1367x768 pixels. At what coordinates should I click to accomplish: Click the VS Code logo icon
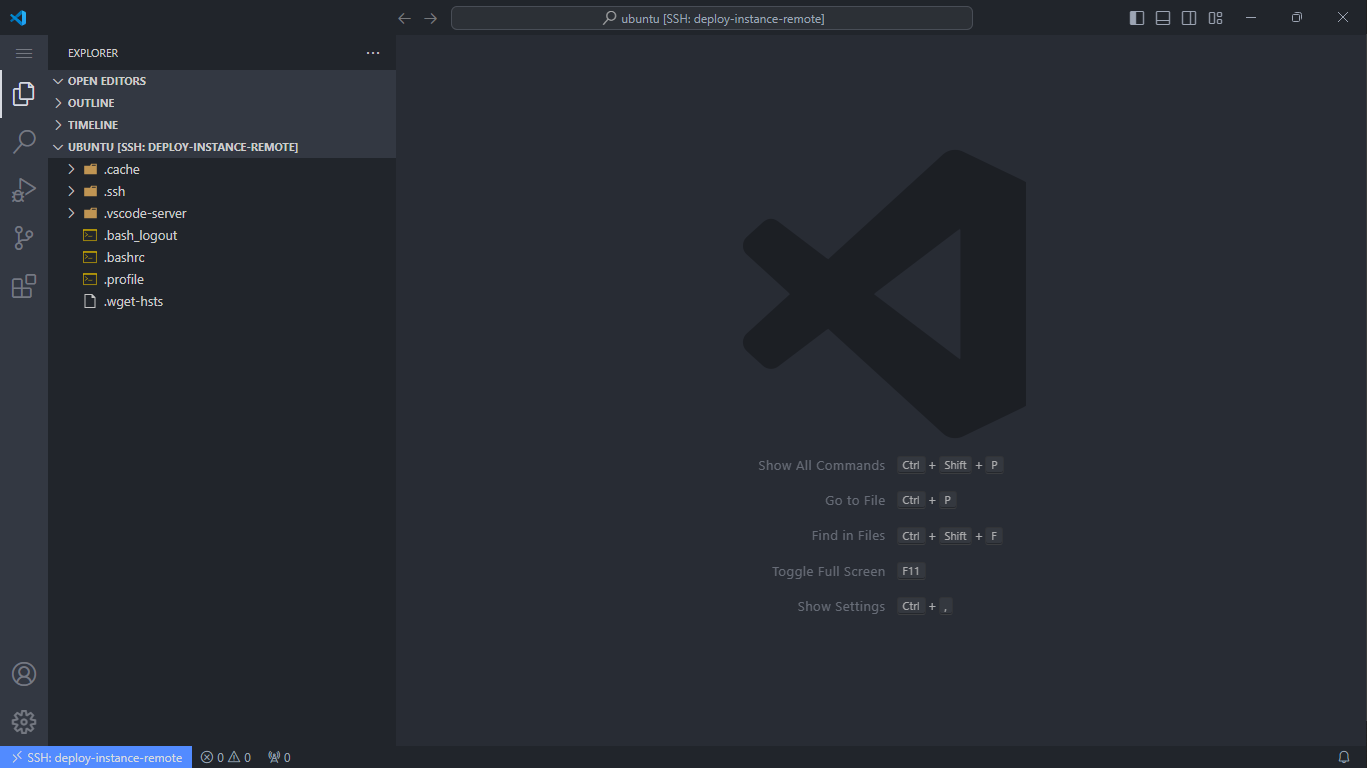pos(18,18)
